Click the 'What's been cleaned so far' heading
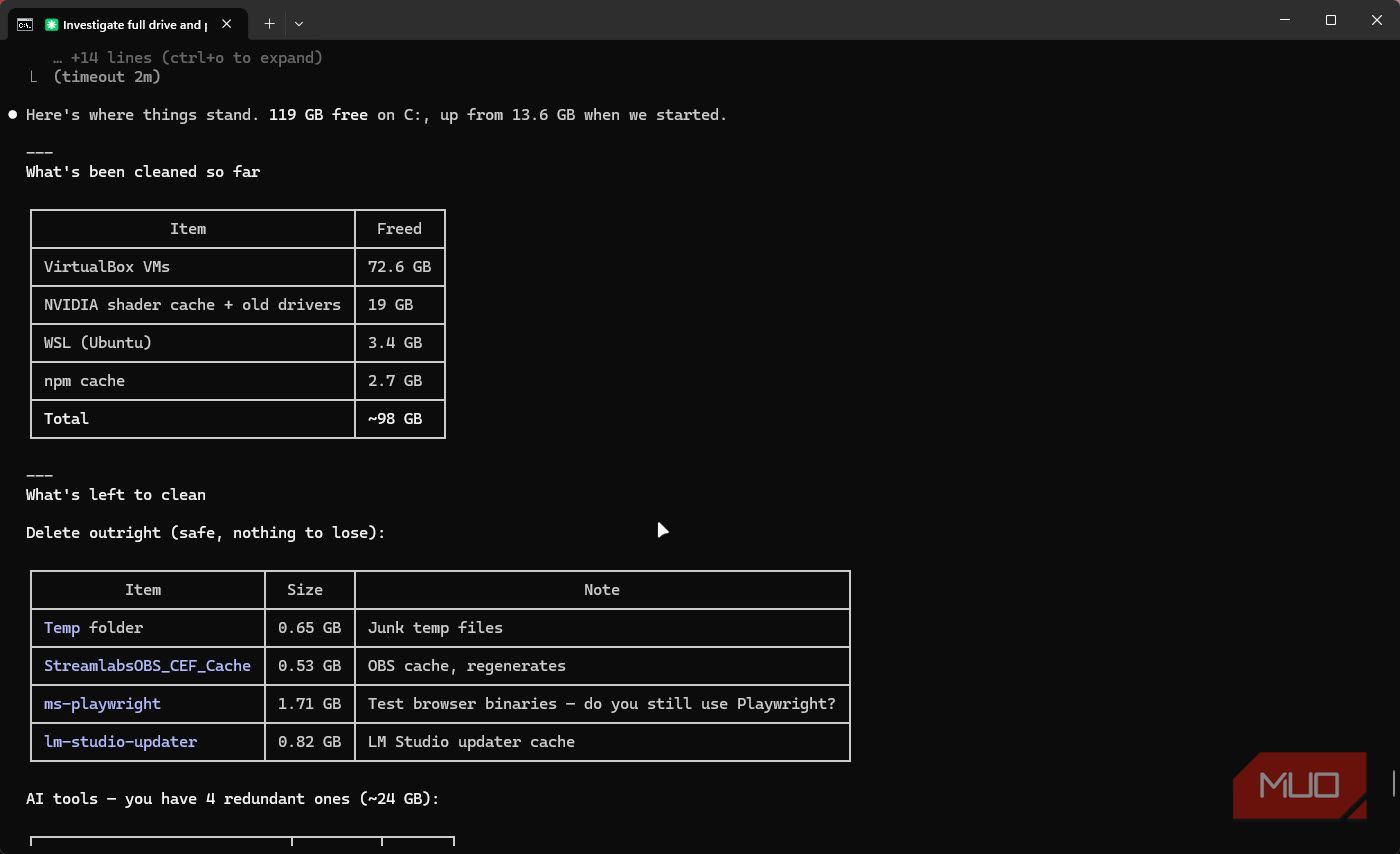 [143, 172]
